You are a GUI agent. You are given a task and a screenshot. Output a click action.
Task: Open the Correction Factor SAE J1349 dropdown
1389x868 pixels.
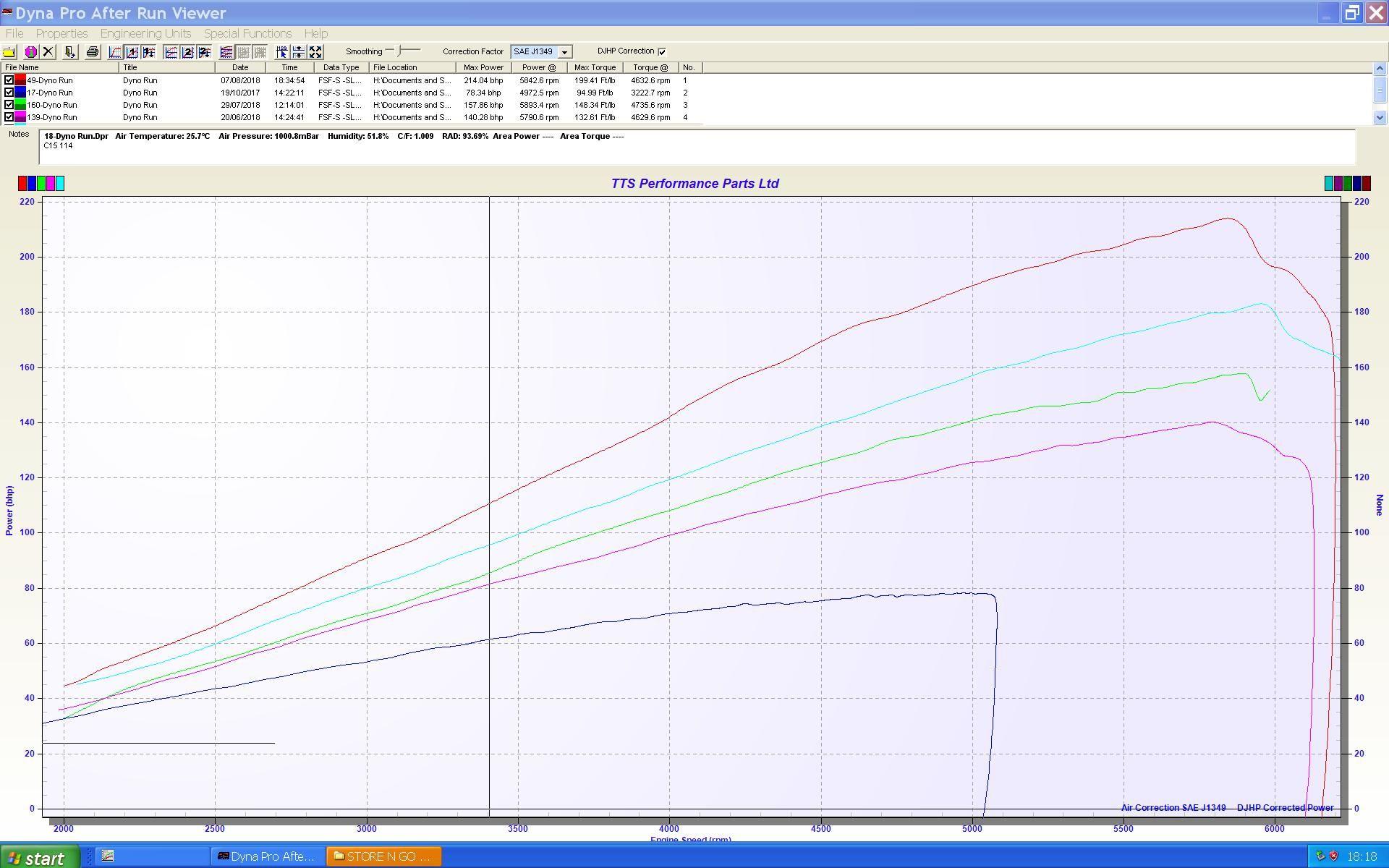coord(564,52)
